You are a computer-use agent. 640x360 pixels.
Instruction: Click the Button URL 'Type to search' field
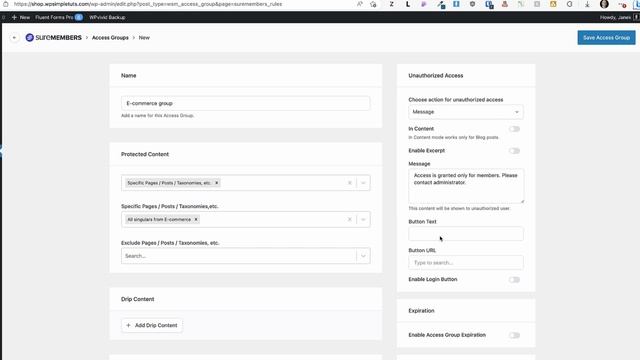(x=466, y=262)
